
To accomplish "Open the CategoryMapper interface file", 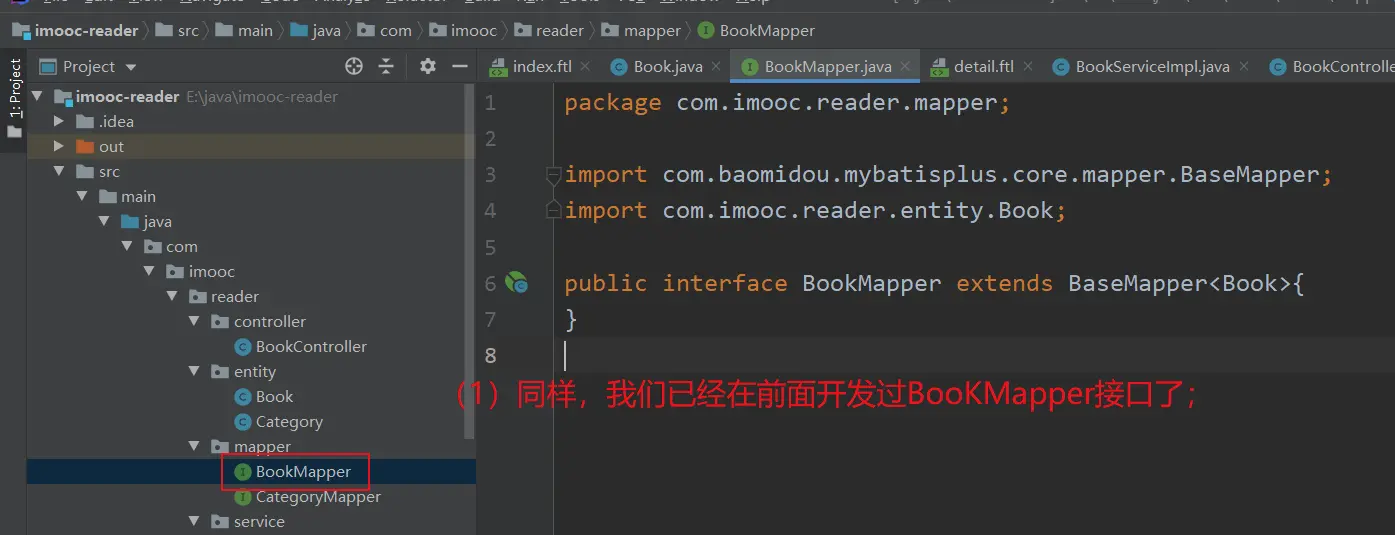I will click(x=317, y=497).
